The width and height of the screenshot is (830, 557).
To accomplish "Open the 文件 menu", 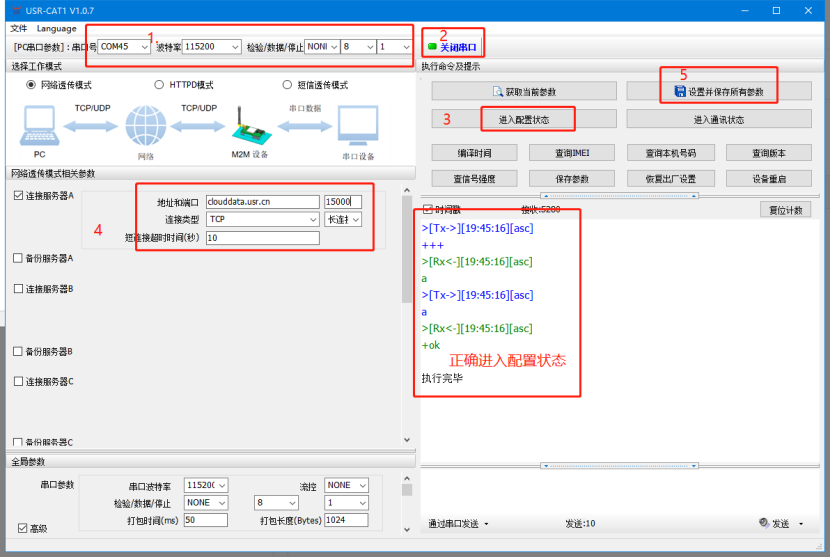I will (18, 28).
